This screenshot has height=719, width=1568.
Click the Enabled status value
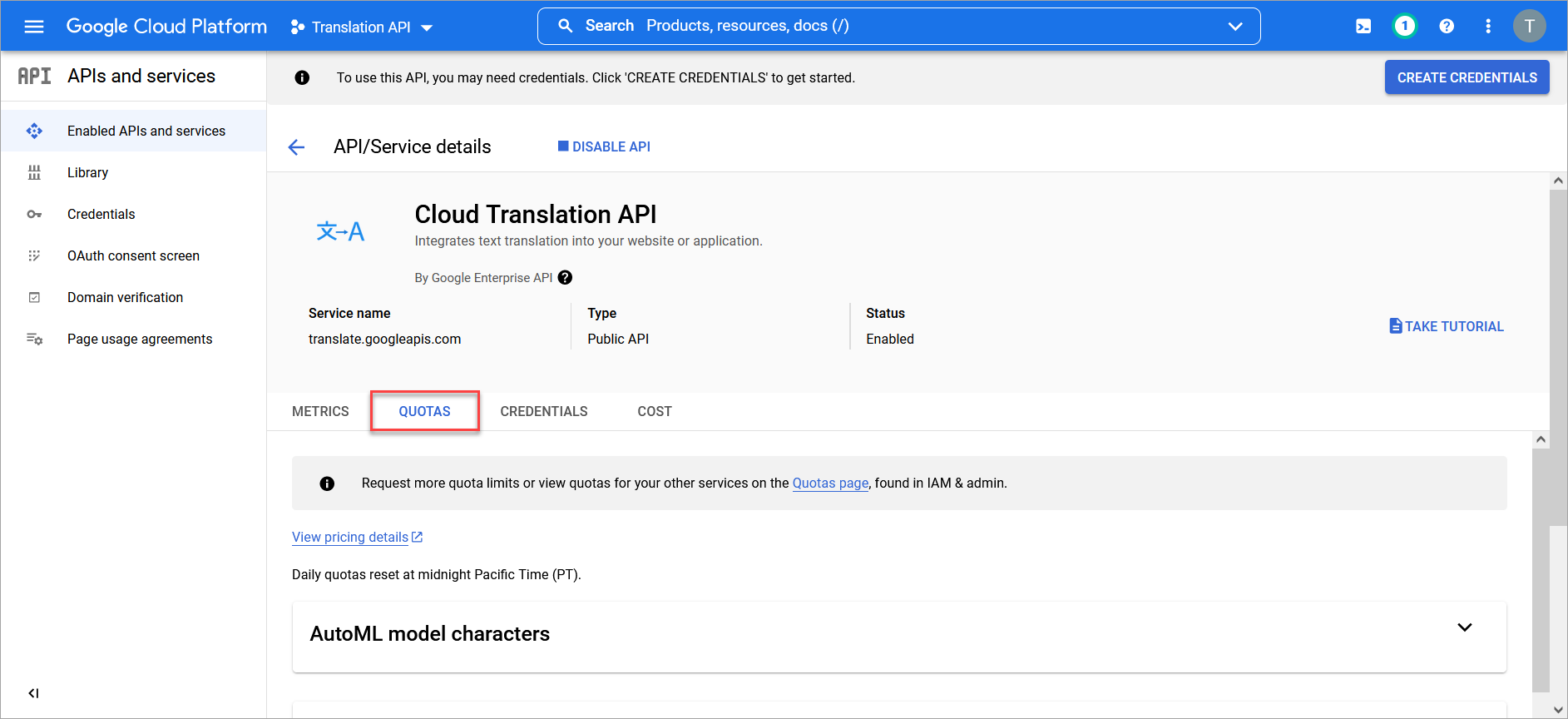tap(889, 339)
